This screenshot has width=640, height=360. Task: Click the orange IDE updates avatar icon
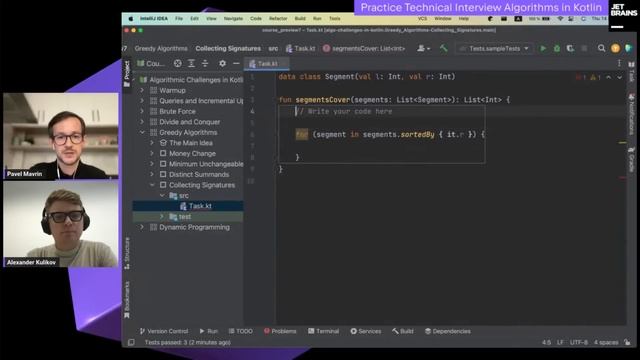615,49
